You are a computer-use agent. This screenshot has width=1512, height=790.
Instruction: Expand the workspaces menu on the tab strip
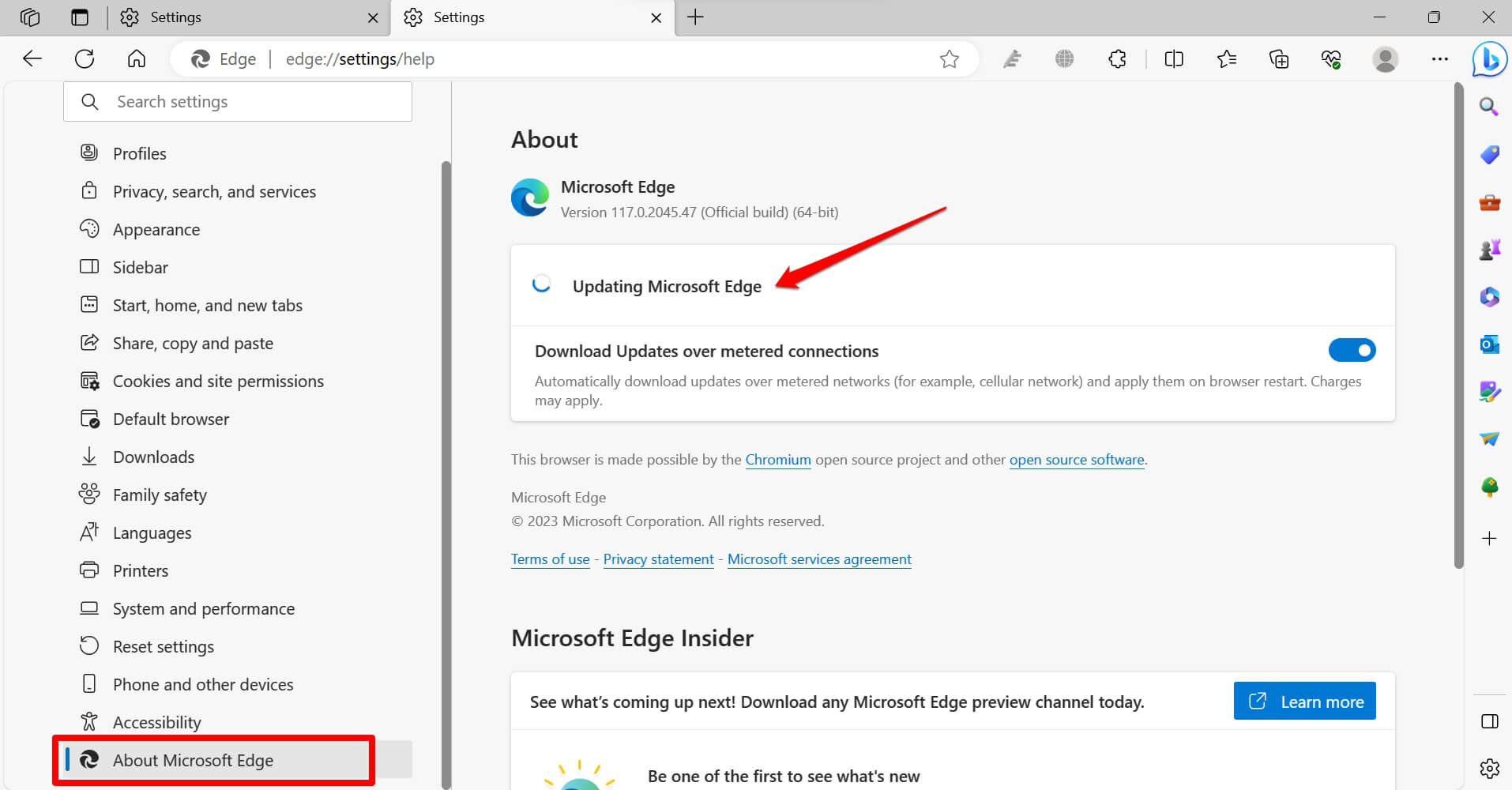30,17
